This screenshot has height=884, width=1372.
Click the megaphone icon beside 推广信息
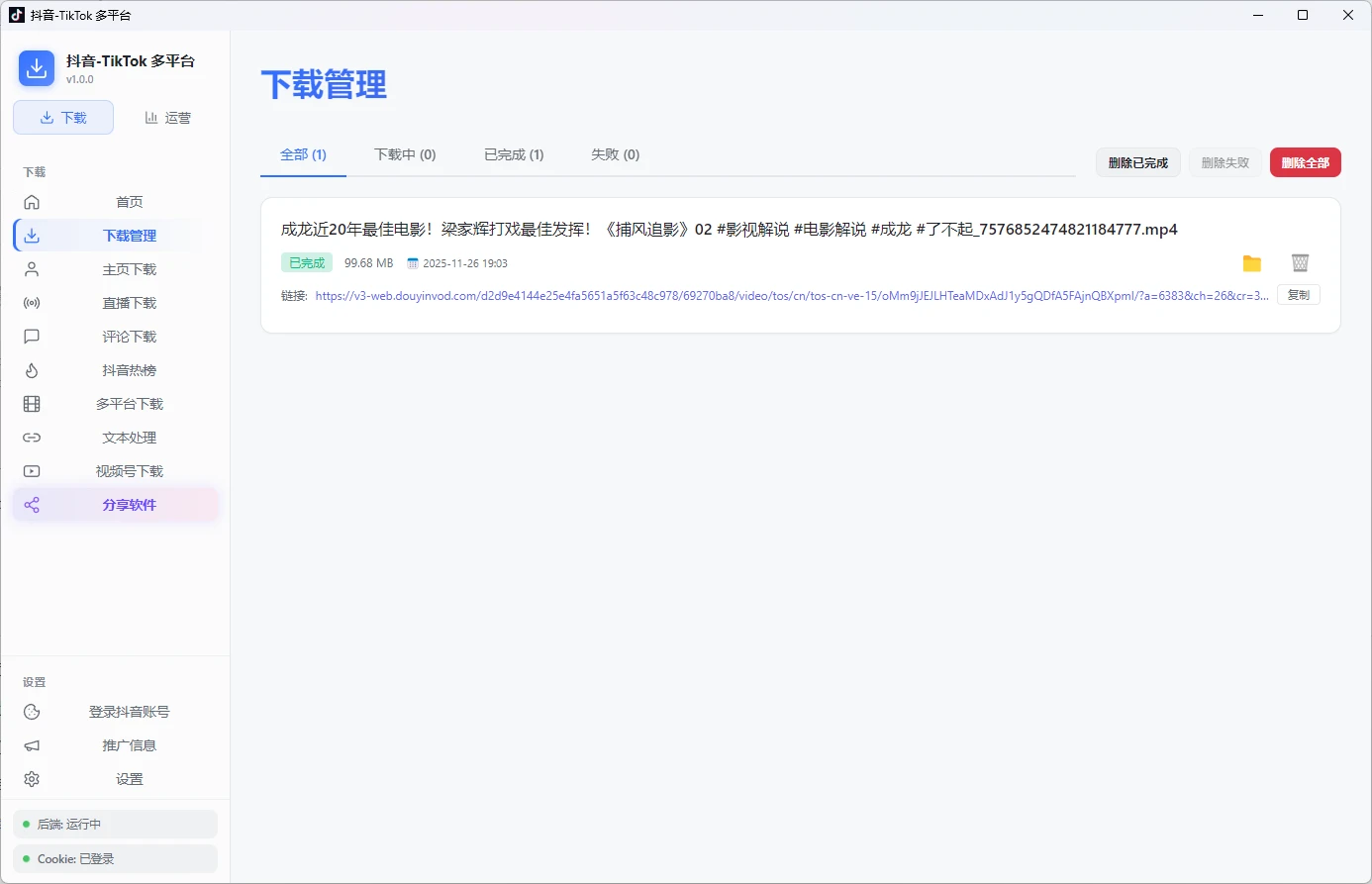pos(32,745)
